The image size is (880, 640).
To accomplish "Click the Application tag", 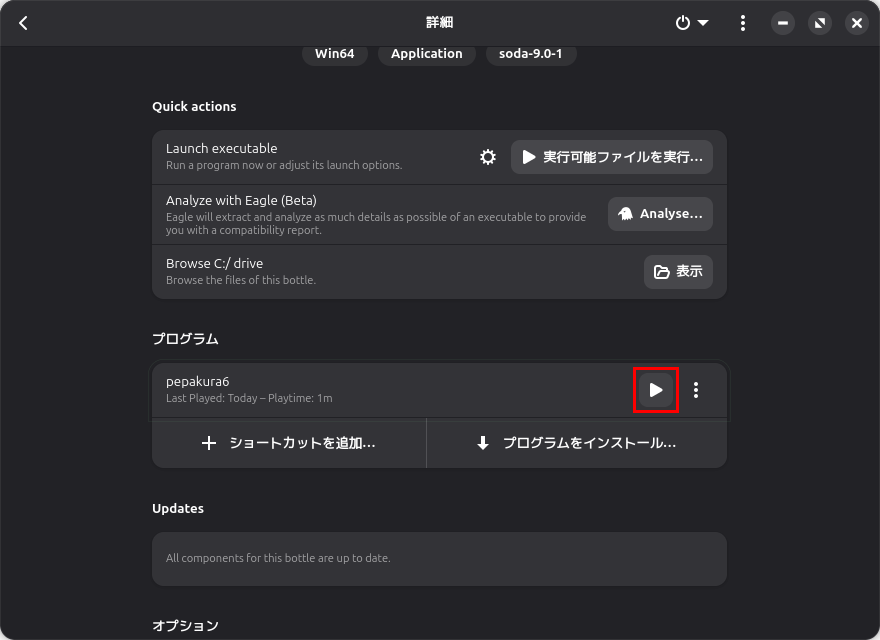I will tap(426, 54).
